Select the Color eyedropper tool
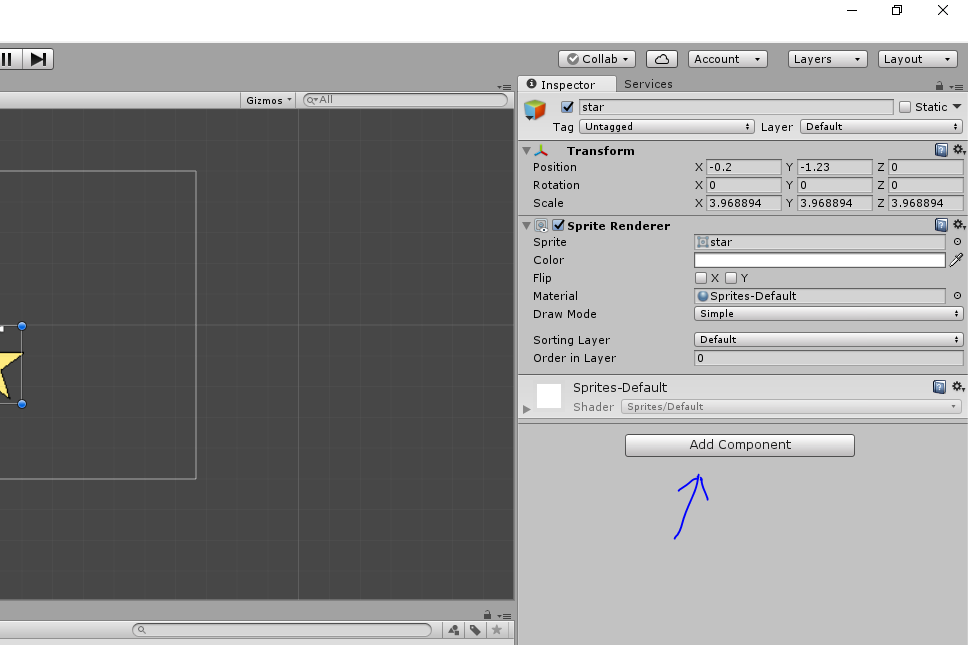 point(956,260)
